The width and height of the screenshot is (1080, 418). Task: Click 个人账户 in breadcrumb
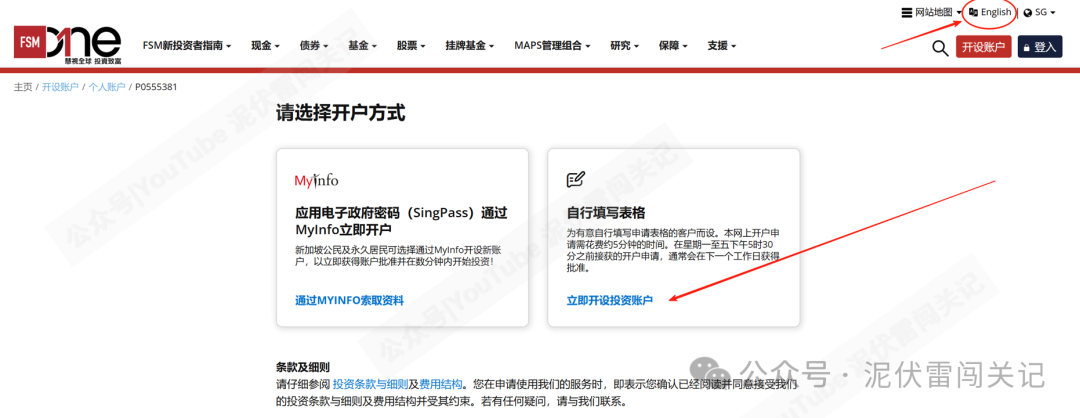107,87
